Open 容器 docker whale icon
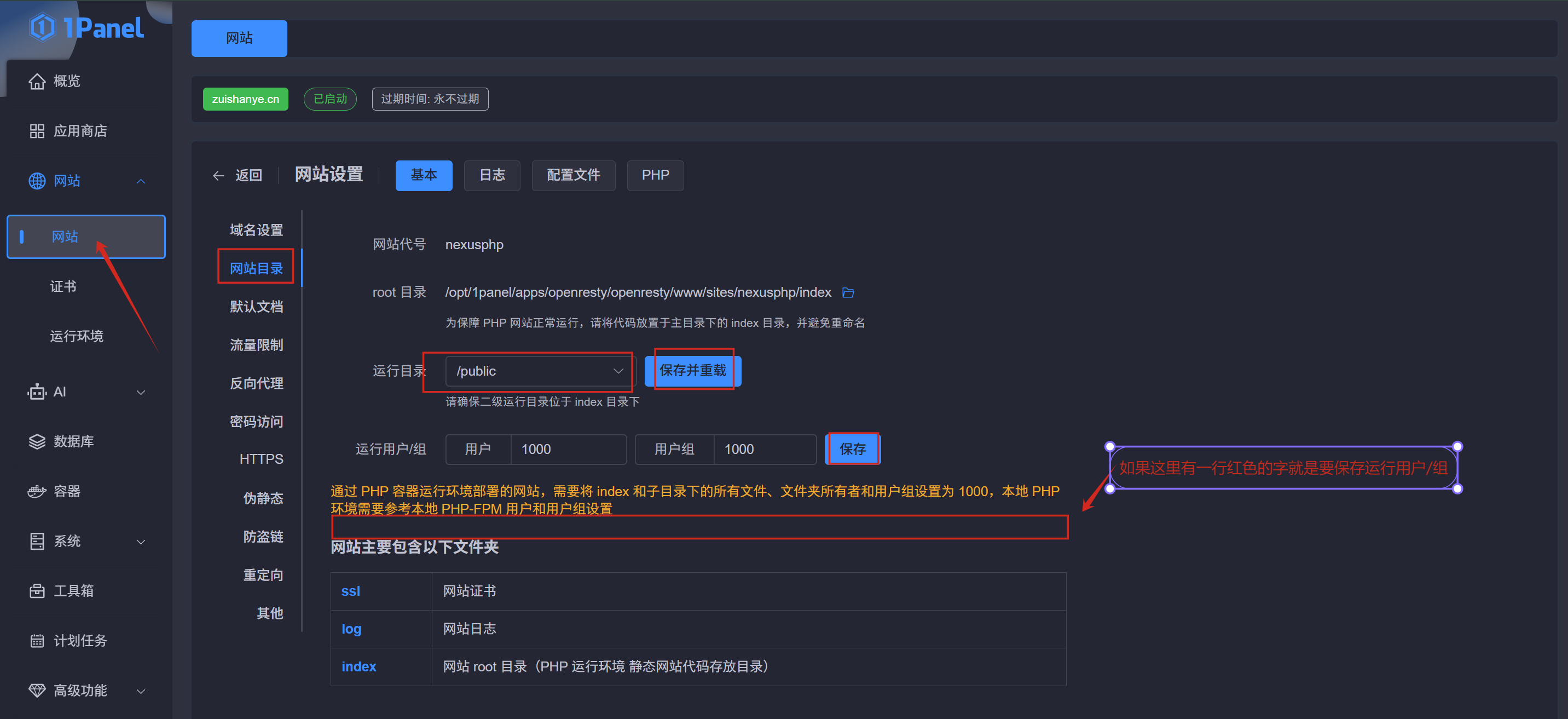Viewport: 1568px width, 719px height. [x=37, y=491]
